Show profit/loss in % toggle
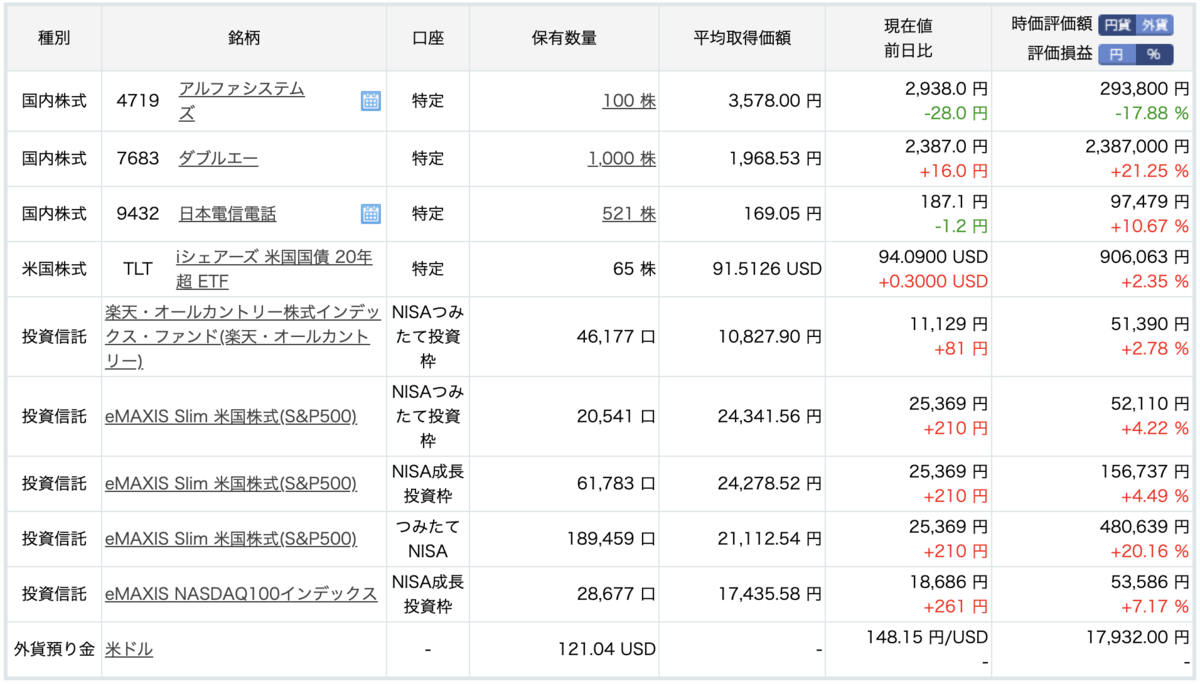1200x684 pixels. pyautogui.click(x=1155, y=54)
